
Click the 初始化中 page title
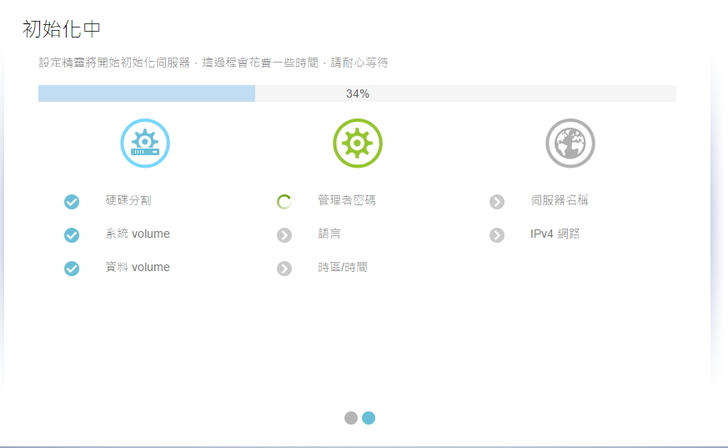tap(62, 29)
